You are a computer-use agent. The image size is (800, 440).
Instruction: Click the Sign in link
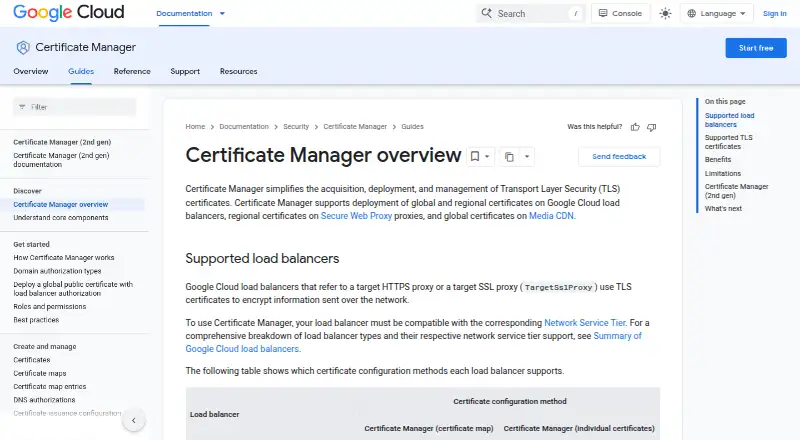[774, 14]
